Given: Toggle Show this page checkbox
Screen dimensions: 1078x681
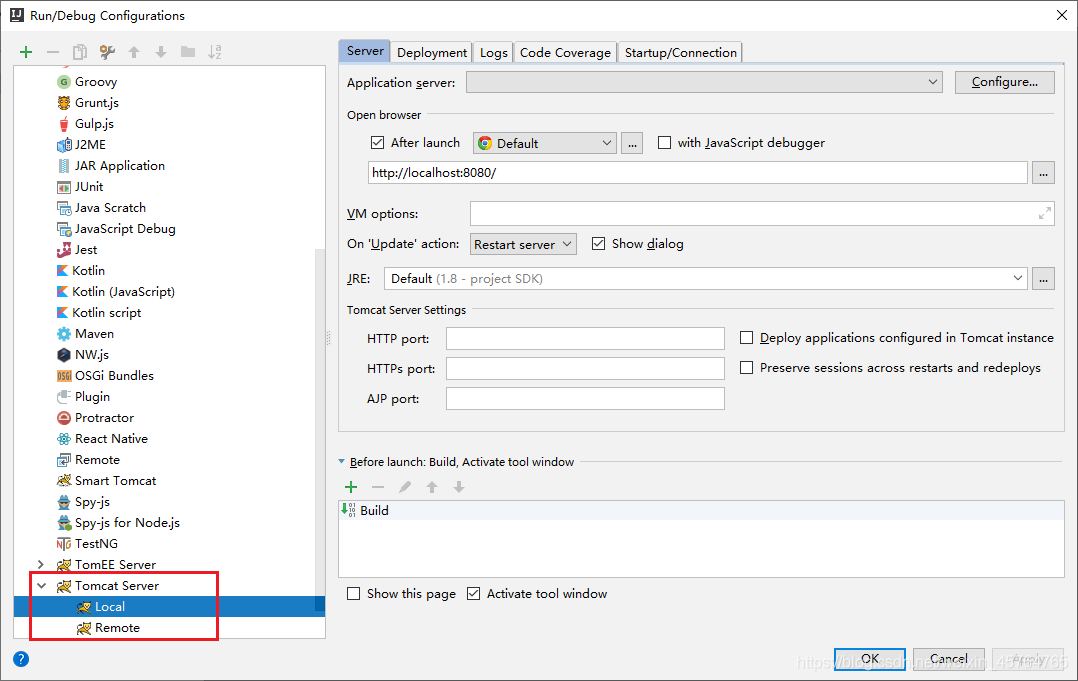Looking at the screenshot, I should pos(353,594).
